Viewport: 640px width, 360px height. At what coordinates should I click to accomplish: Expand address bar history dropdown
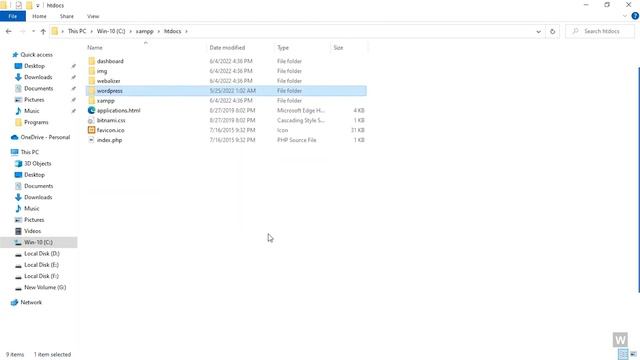tap(538, 31)
